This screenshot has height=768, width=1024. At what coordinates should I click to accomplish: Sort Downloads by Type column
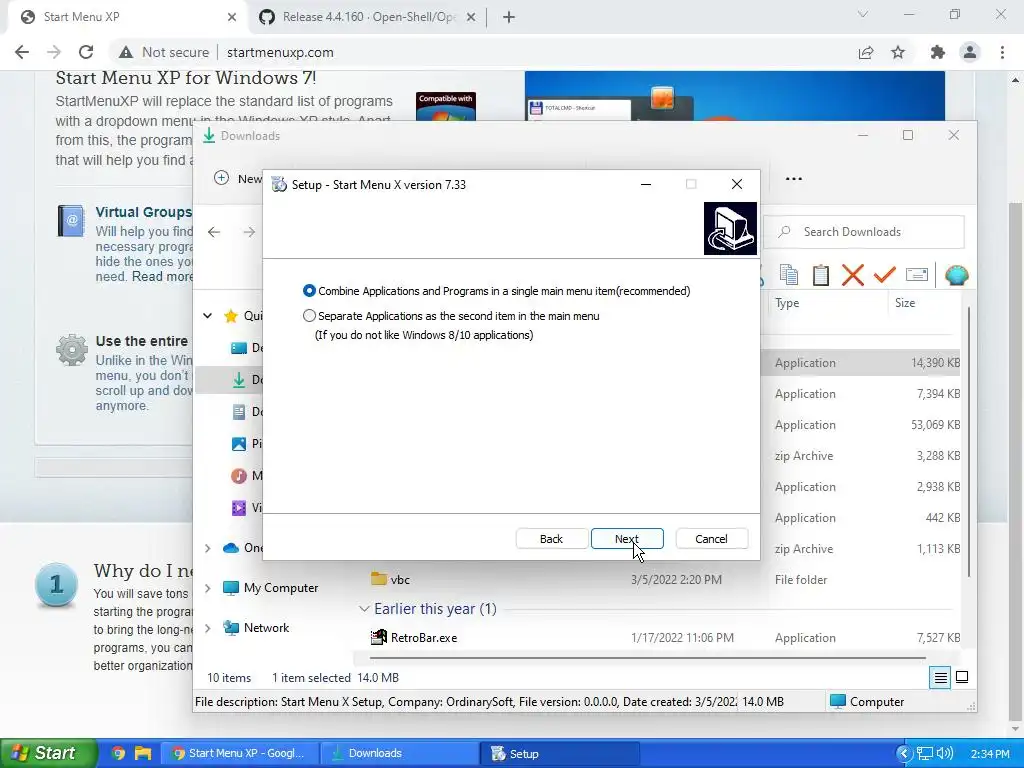(787, 303)
